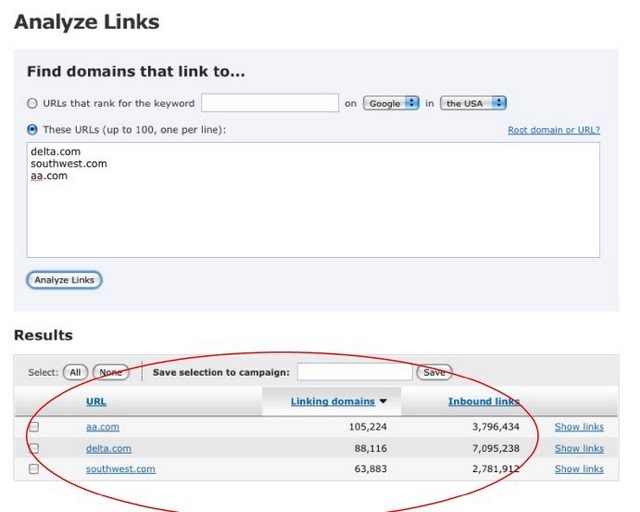This screenshot has height=512, width=640.
Task: Click the 105,224 linking domains value
Action: tap(368, 427)
